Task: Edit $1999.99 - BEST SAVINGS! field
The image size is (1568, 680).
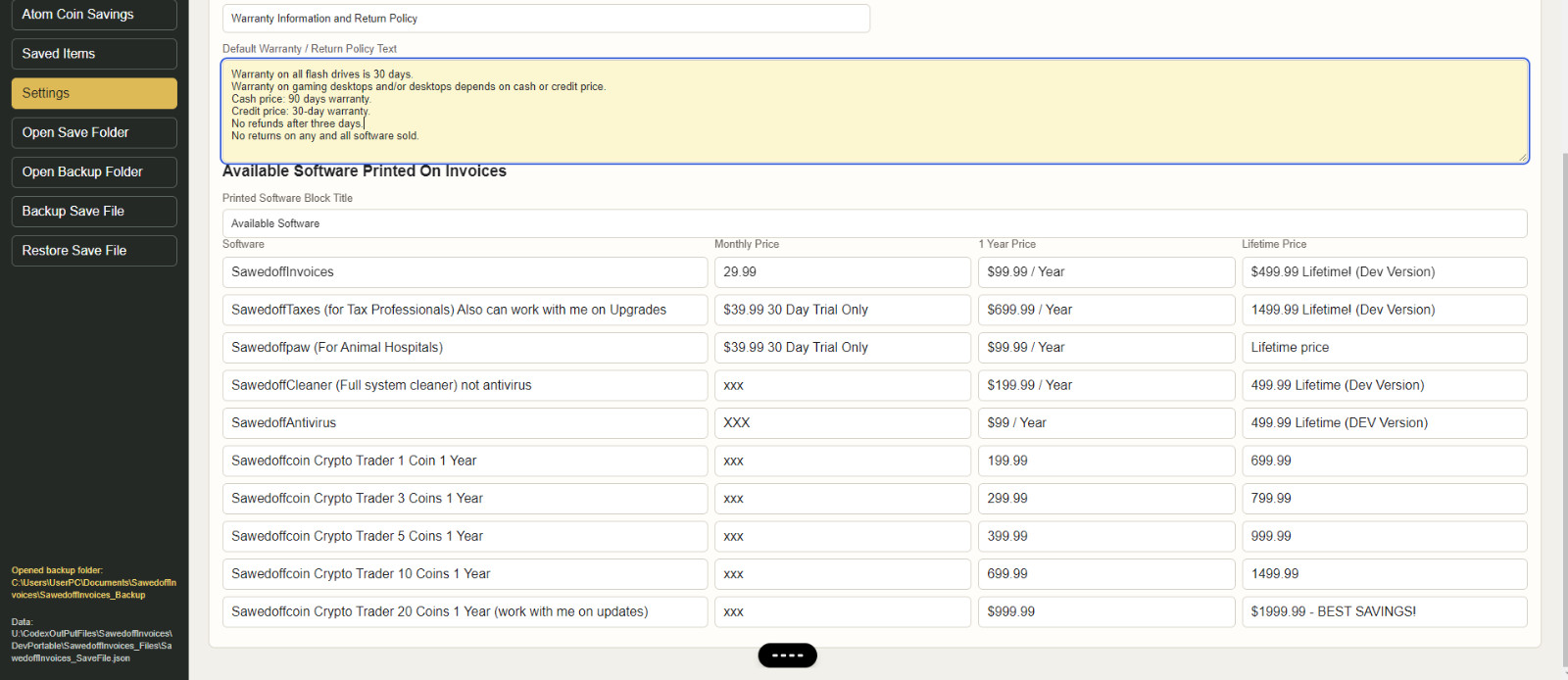Action: click(1385, 611)
